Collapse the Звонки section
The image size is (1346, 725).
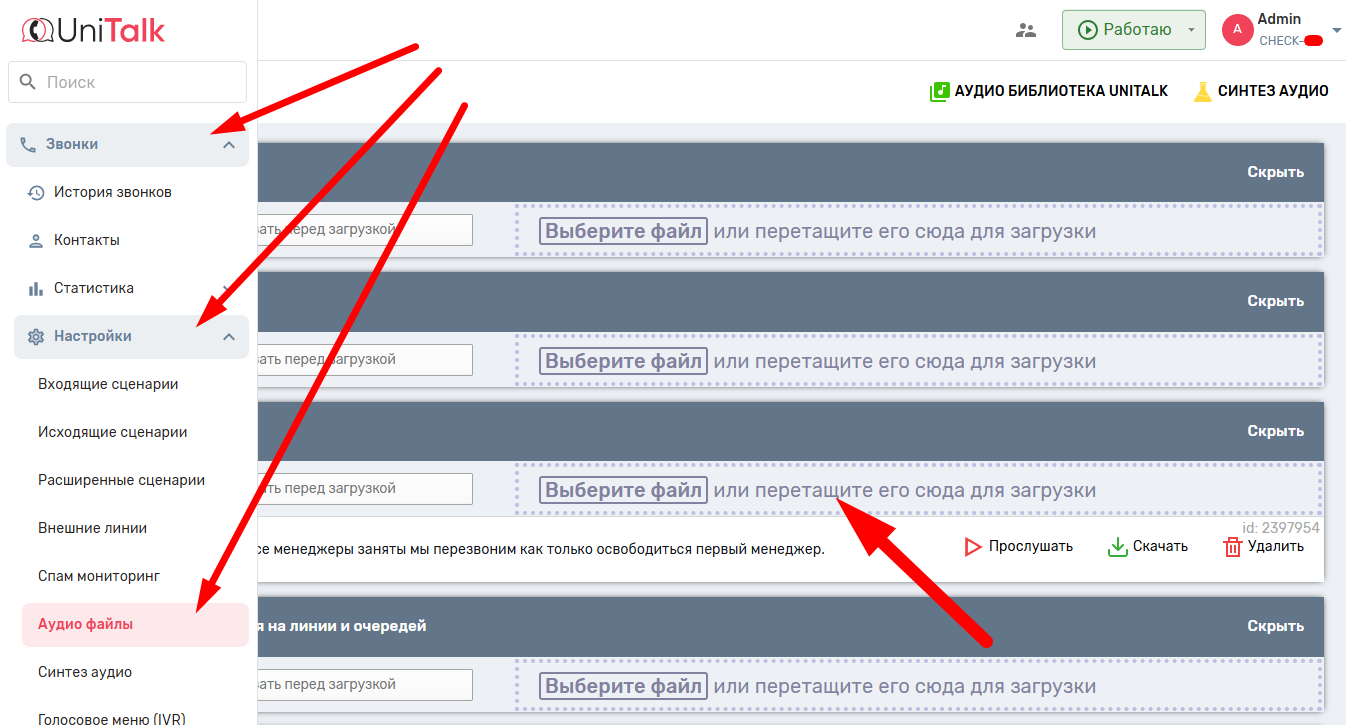coord(228,145)
